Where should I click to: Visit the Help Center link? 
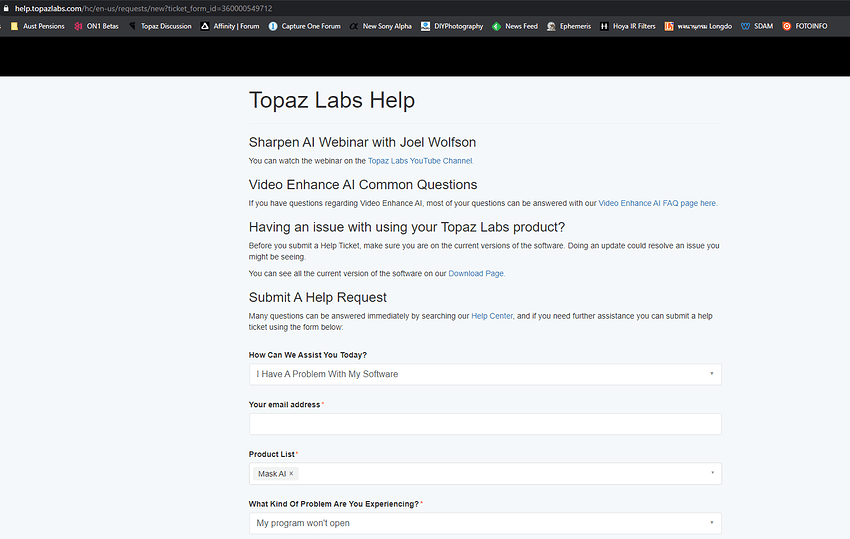[x=492, y=316]
